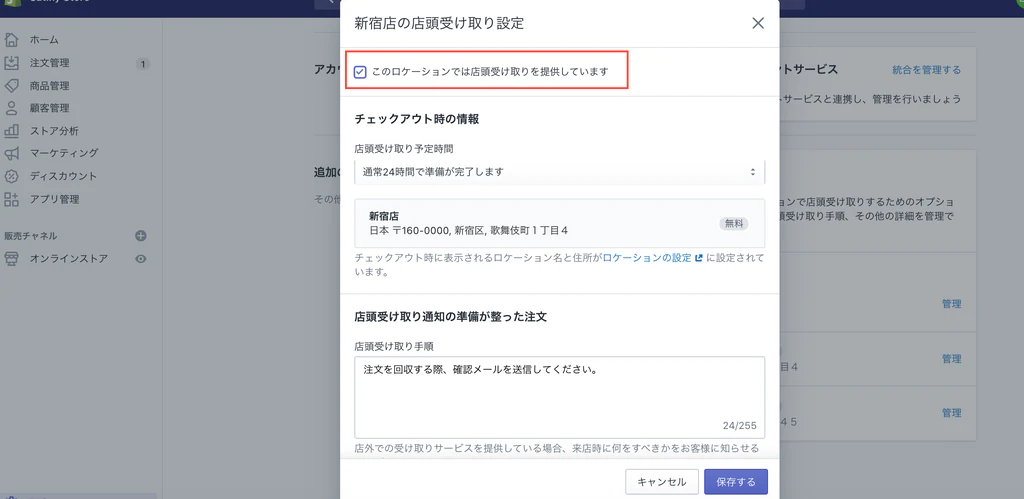The height and width of the screenshot is (499, 1024).
Task: Open 注文管理 in the sidebar
Action: [49, 63]
